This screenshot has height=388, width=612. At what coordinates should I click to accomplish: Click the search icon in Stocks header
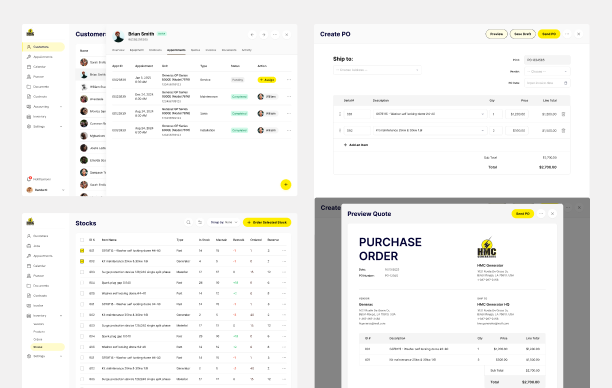pyautogui.click(x=189, y=222)
